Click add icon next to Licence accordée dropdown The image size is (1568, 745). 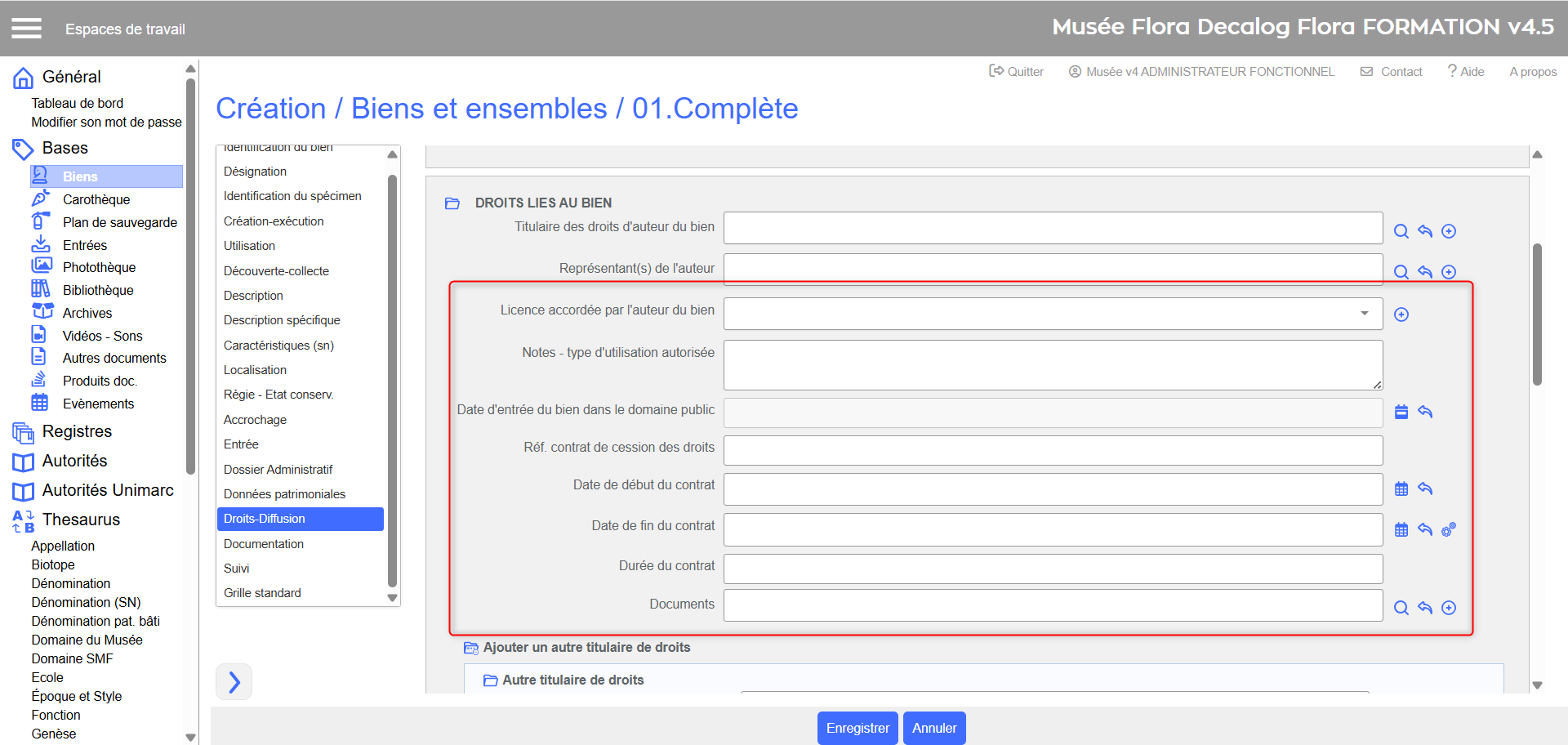1401,315
